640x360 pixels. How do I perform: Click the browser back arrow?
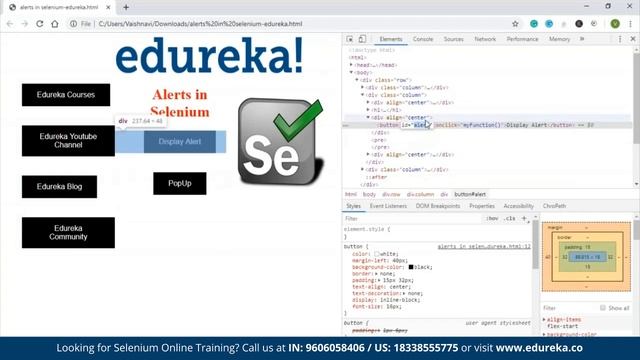pos(10,24)
